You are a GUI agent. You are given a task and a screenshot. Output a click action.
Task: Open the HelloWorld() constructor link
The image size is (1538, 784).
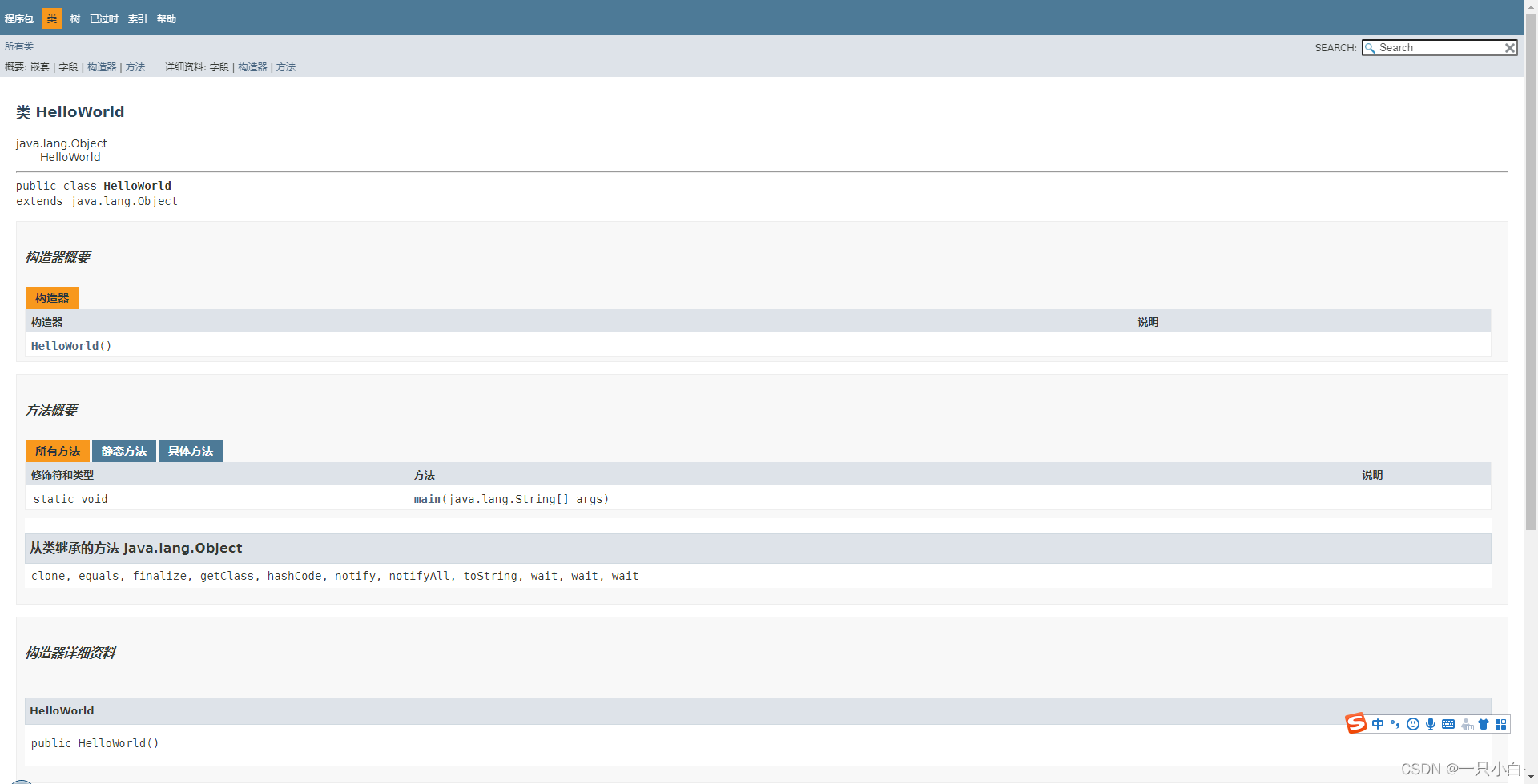coord(71,346)
